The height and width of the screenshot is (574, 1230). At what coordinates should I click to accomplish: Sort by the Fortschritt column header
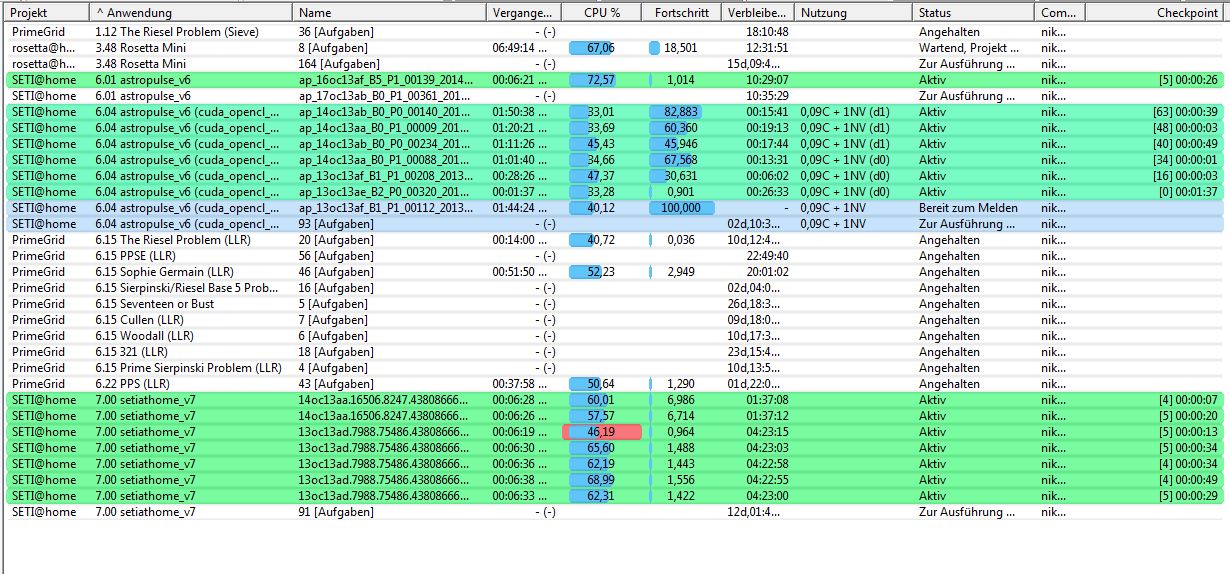pyautogui.click(x=681, y=13)
